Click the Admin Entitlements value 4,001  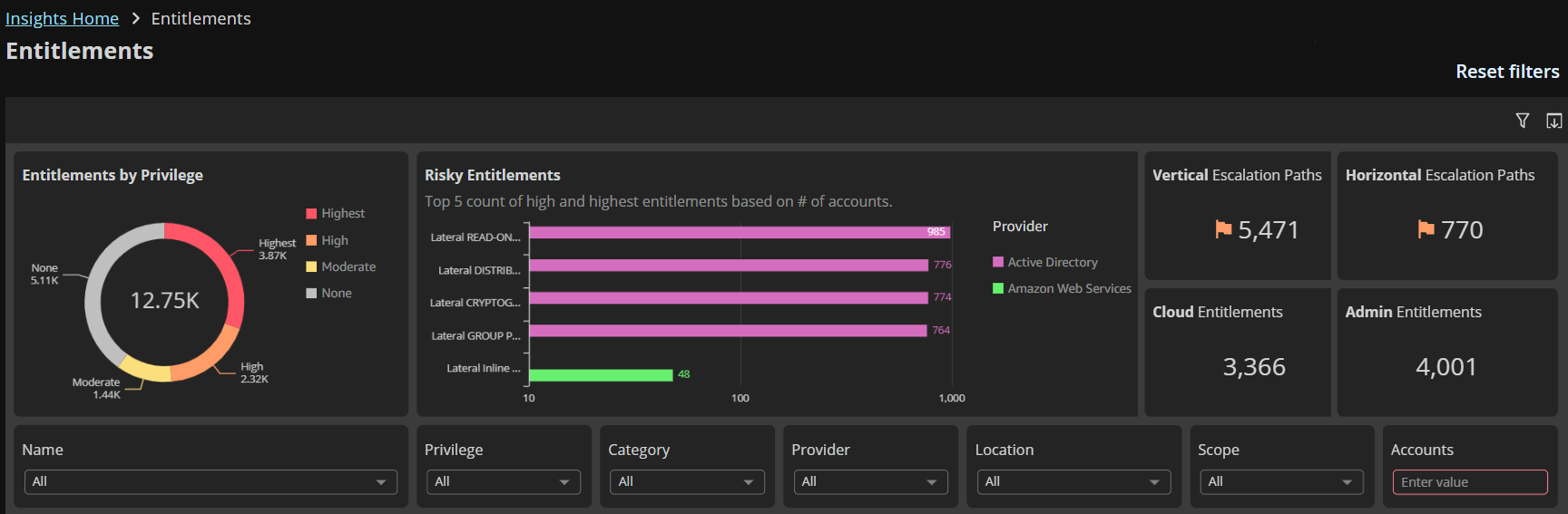click(x=1446, y=367)
